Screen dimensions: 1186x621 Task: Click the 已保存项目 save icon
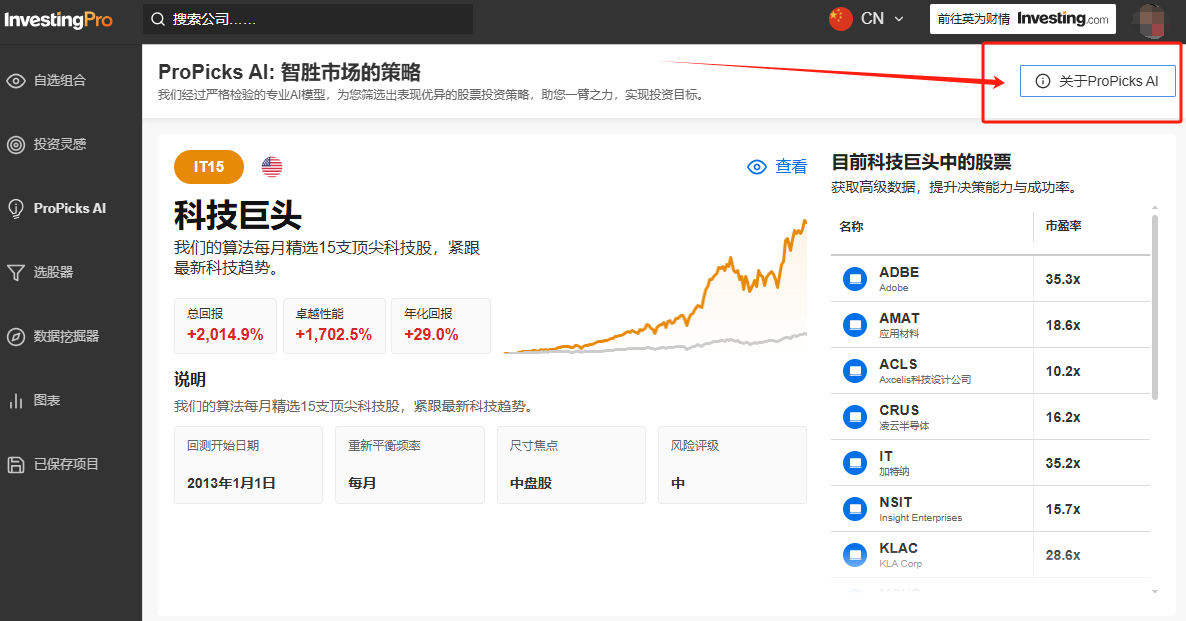click(16, 465)
